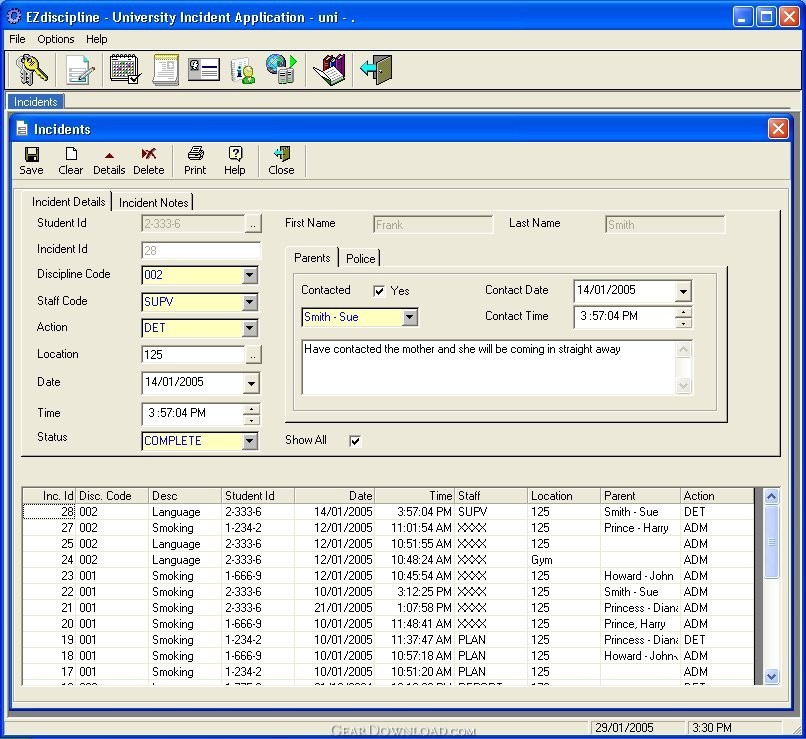Select incident row 17 in the list
Image resolution: width=806 pixels, height=739 pixels.
coord(388,672)
